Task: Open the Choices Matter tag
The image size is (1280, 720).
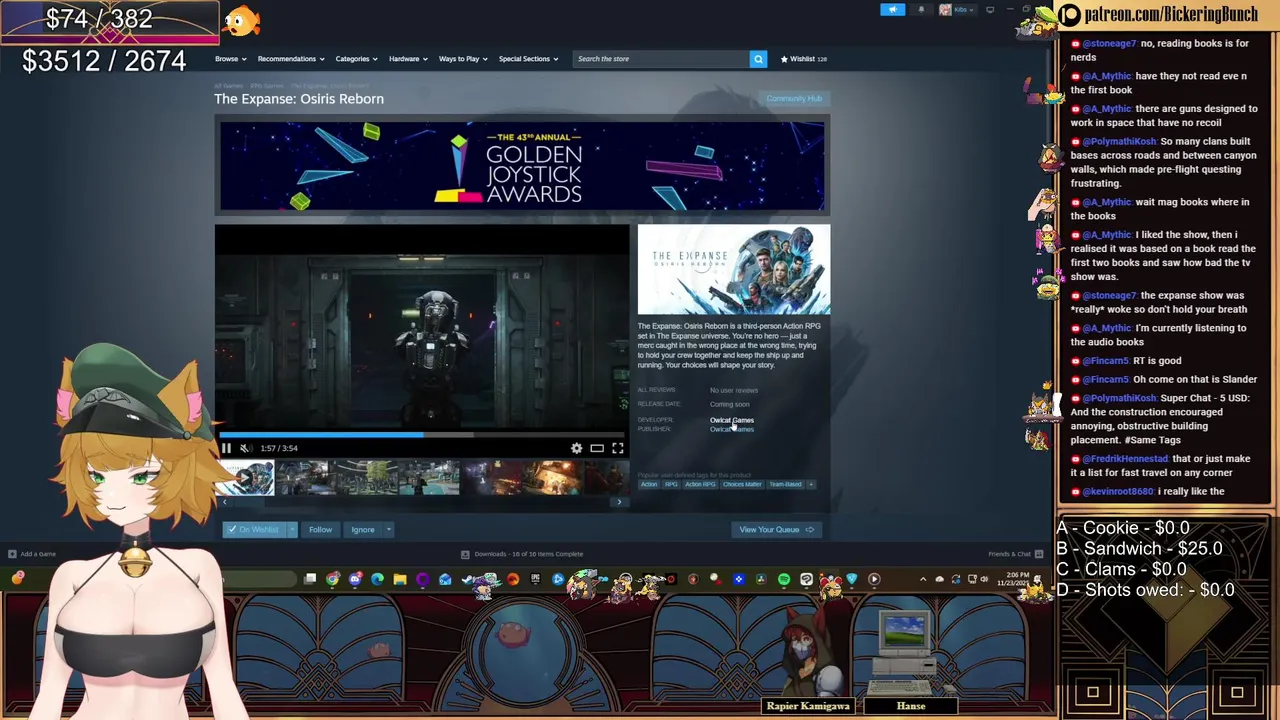Action: (742, 484)
